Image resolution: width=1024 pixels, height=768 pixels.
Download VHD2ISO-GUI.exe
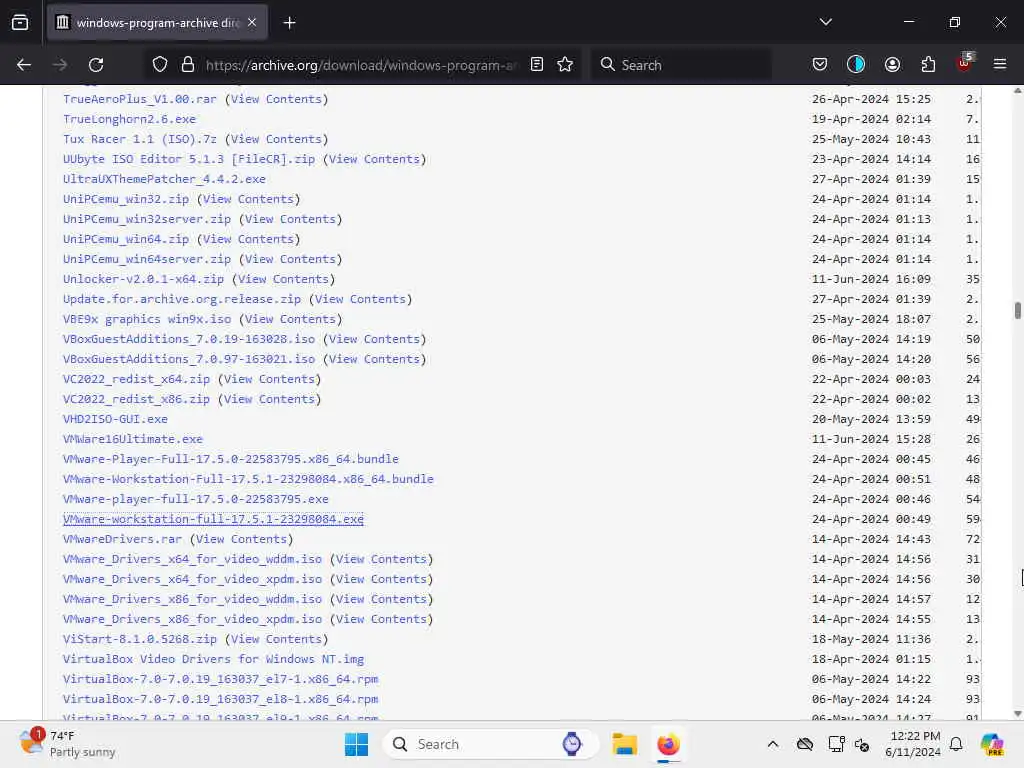[x=115, y=419]
